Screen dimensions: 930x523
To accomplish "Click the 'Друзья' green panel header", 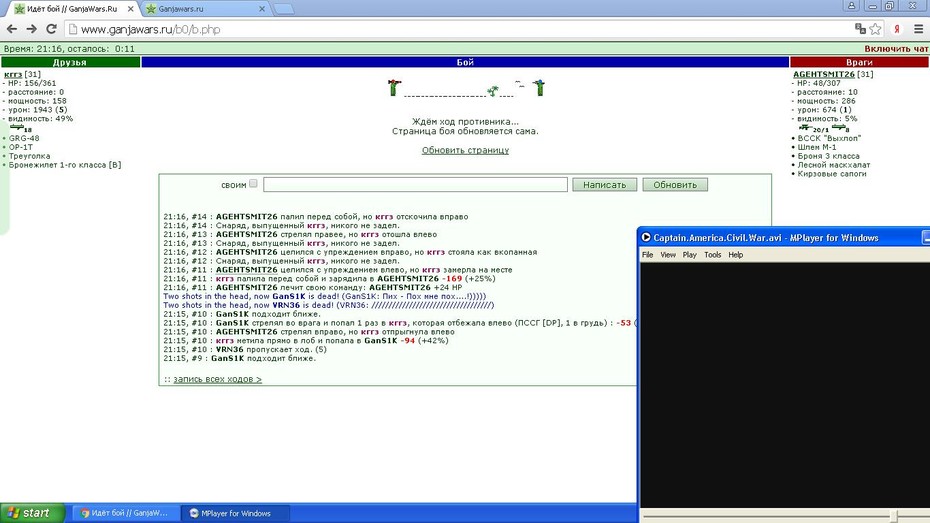I will [x=70, y=62].
